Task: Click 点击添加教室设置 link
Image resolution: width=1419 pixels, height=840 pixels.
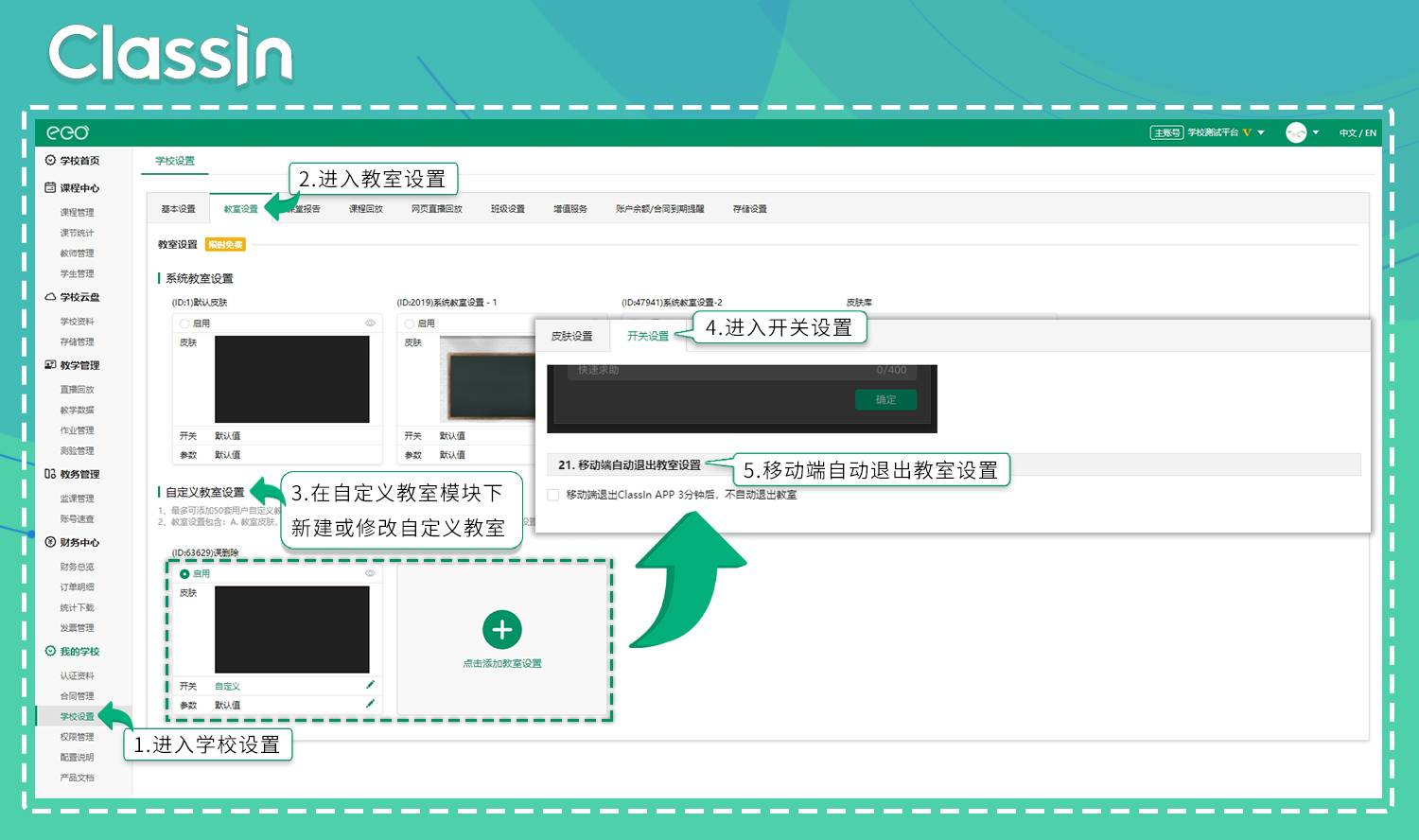Action: [502, 663]
